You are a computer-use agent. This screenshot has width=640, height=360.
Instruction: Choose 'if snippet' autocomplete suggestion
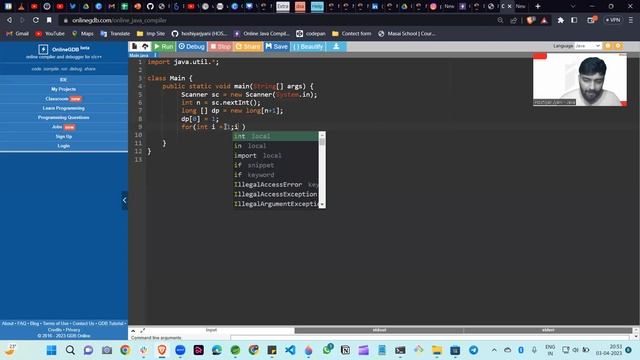pyautogui.click(x=275, y=165)
